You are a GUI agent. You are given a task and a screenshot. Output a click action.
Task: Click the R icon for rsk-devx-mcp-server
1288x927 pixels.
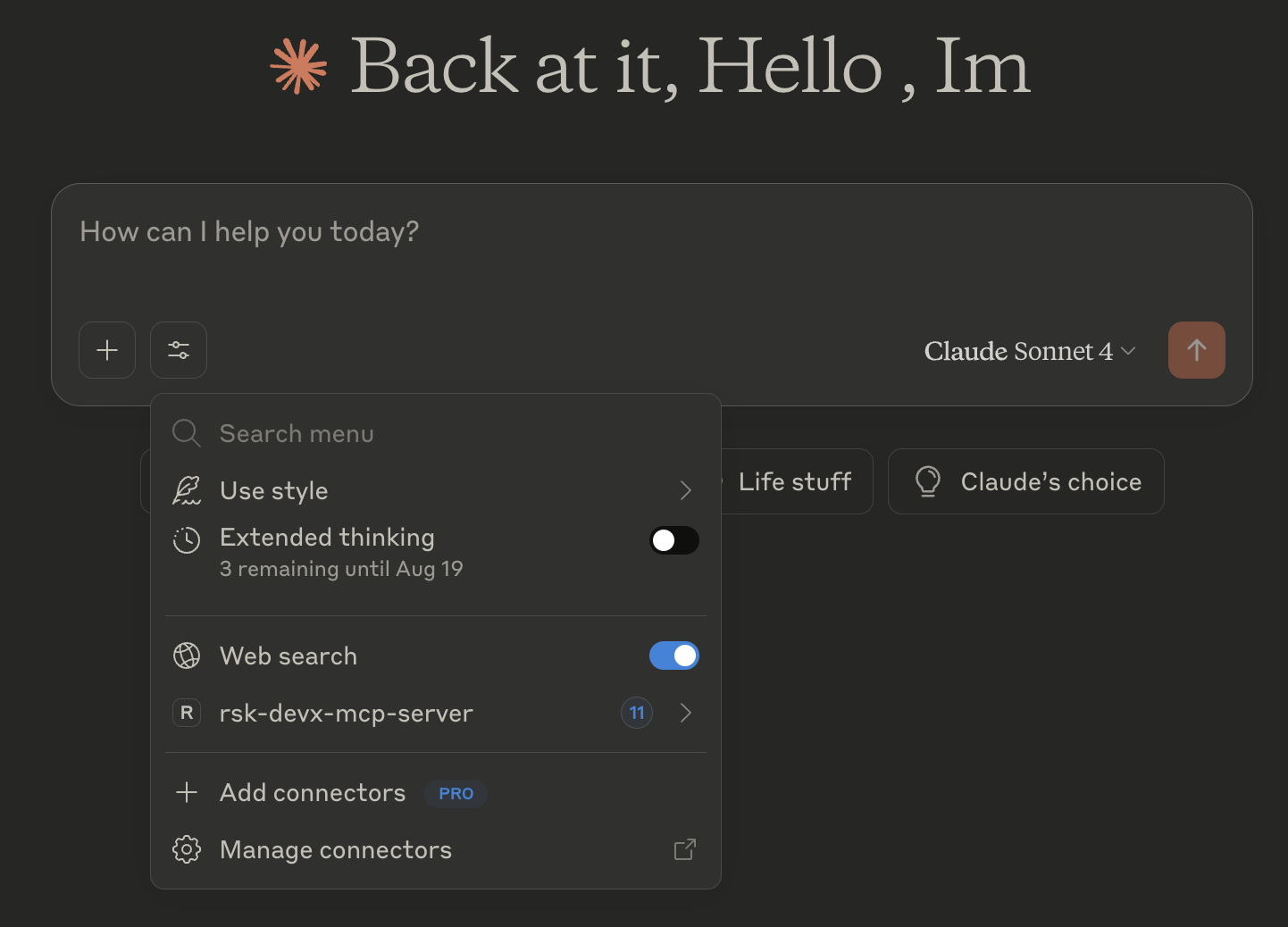pyautogui.click(x=187, y=713)
